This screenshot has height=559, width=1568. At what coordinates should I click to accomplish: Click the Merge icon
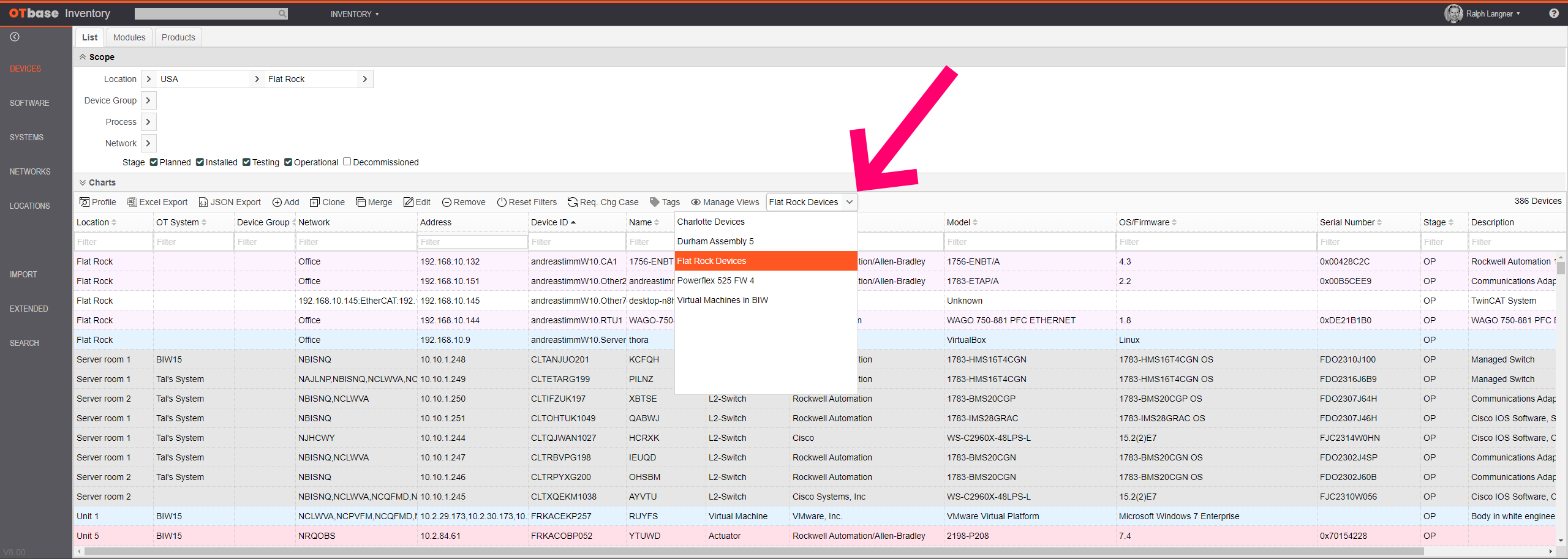coord(361,202)
